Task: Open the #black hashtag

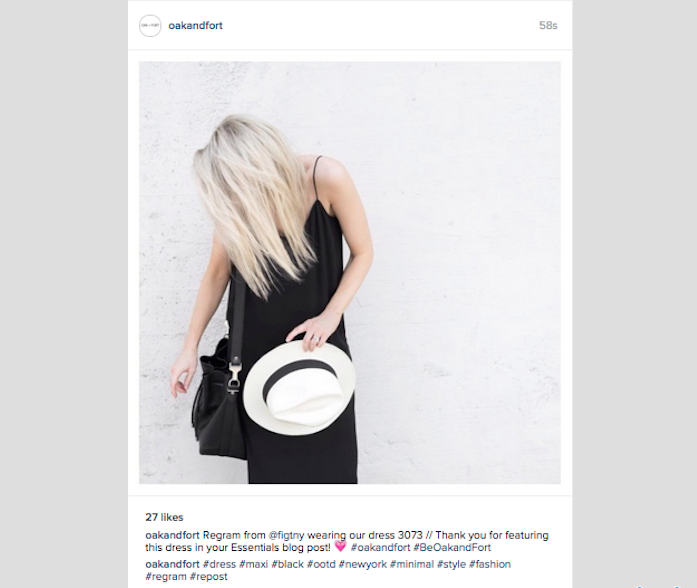Action: (x=288, y=564)
